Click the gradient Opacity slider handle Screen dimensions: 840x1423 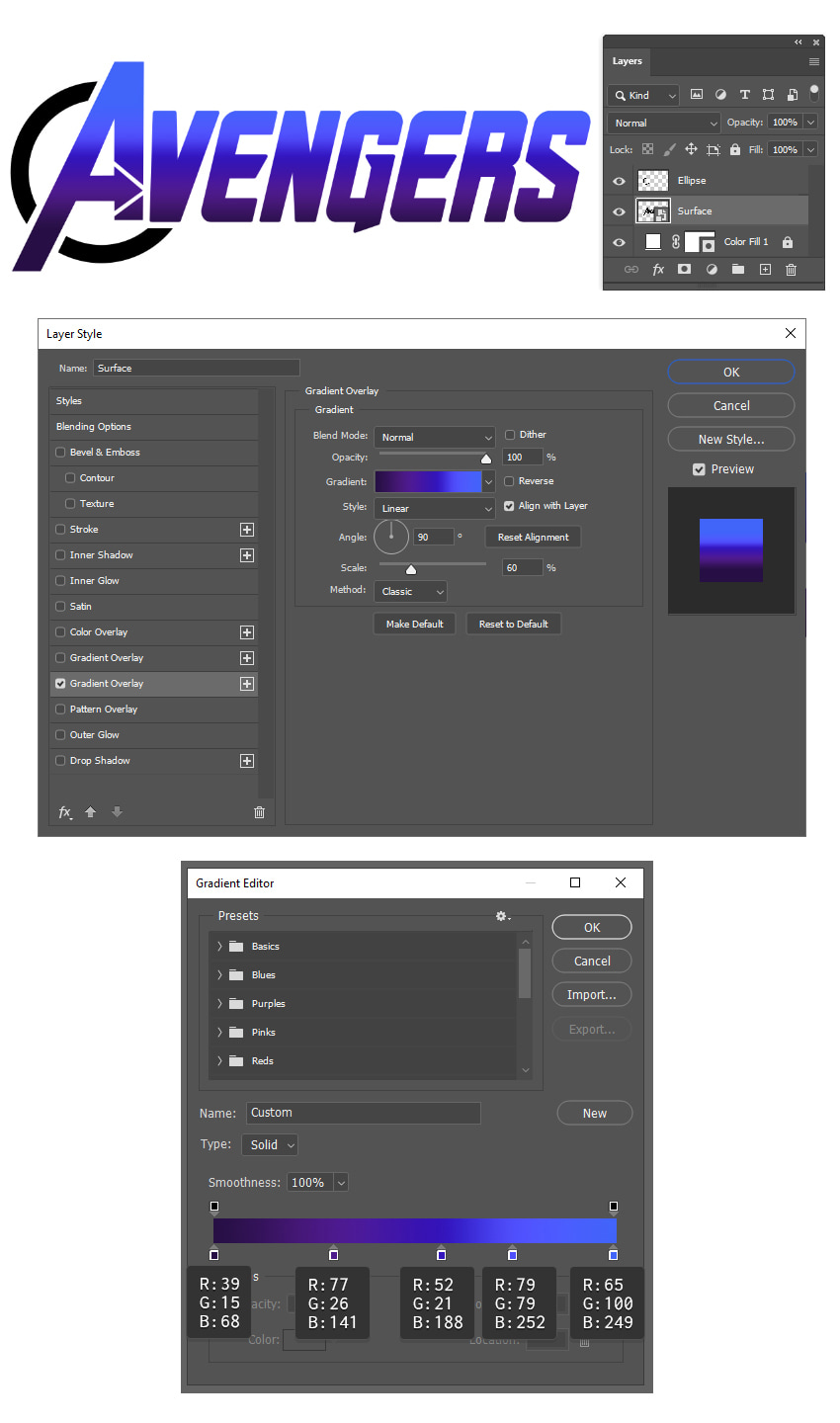pyautogui.click(x=486, y=459)
